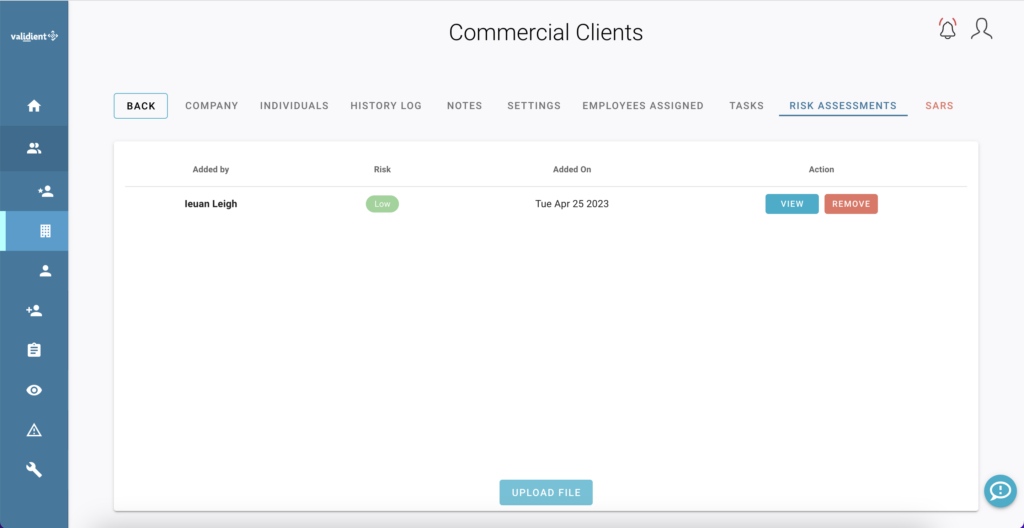The width and height of the screenshot is (1024, 528).
Task: Open the chat support bubble
Action: pos(1000,491)
